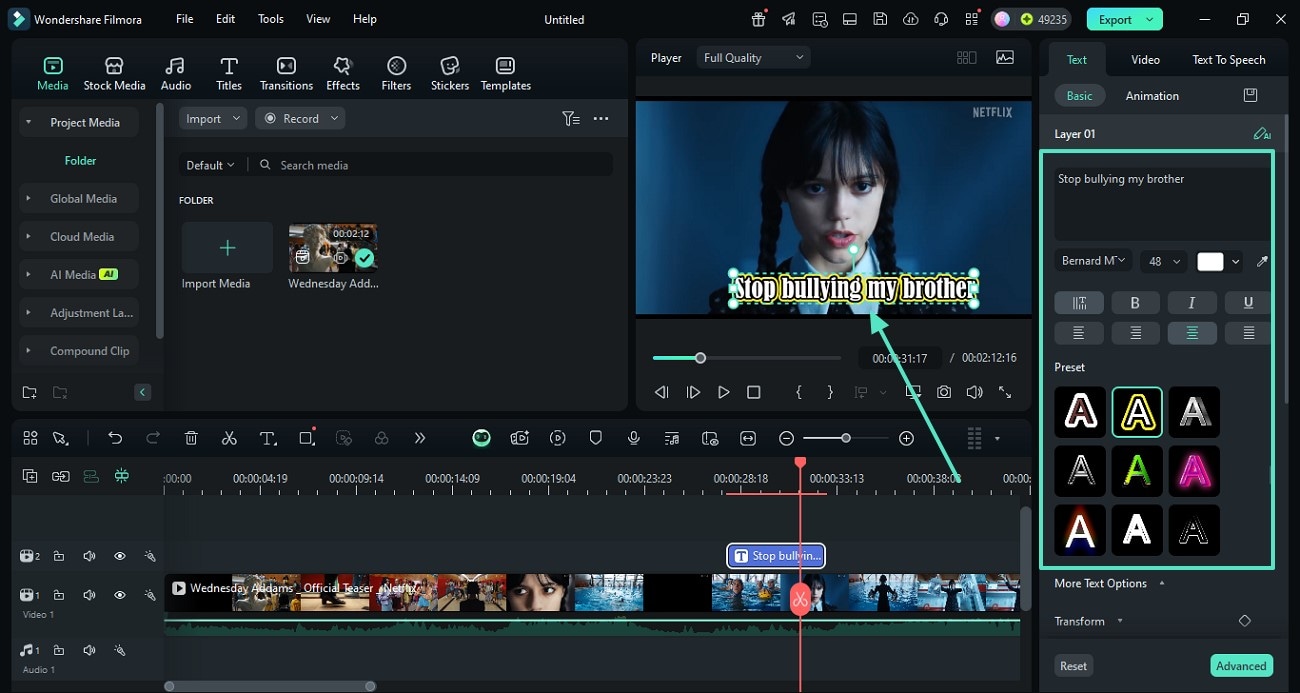Open the Full Quality player dropdown
This screenshot has height=693, width=1300.
753,58
